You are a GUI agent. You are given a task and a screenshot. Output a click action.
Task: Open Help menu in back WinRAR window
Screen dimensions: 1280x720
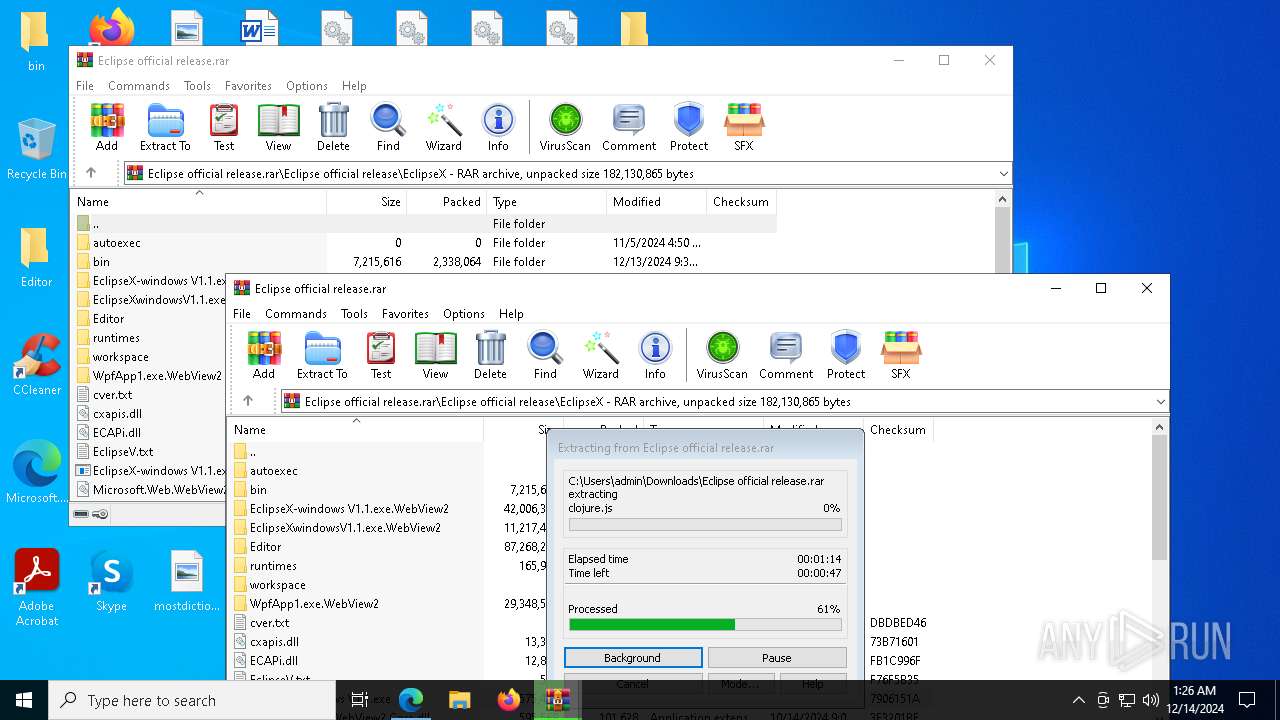tap(354, 86)
